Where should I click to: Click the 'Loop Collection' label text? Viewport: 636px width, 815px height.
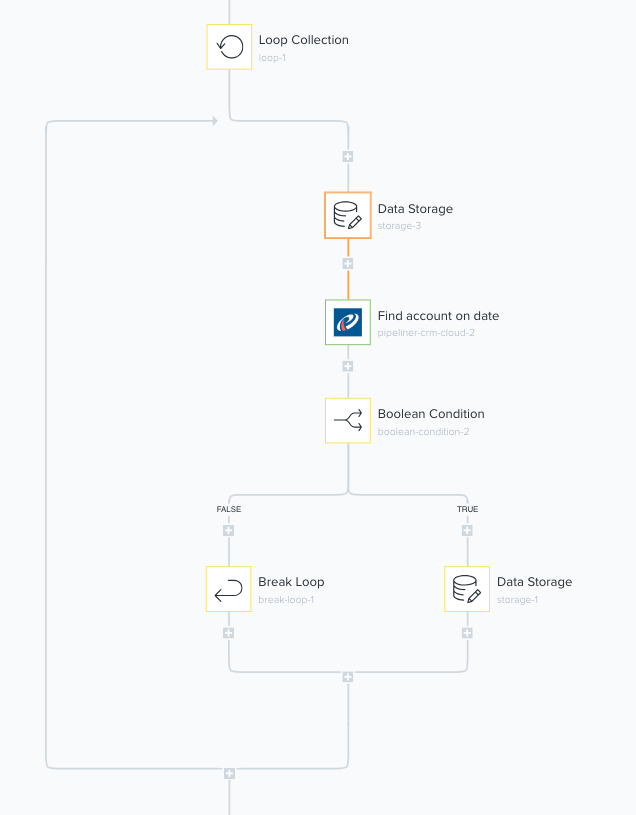[303, 40]
